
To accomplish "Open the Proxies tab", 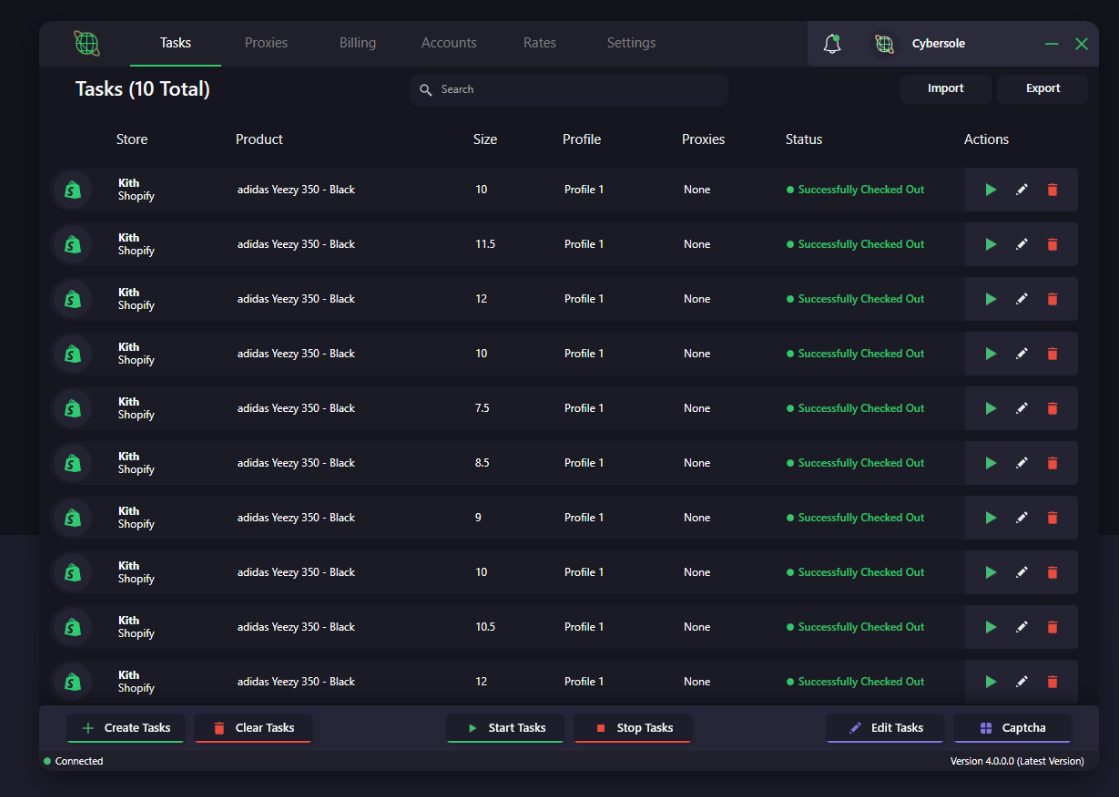I will tap(266, 43).
